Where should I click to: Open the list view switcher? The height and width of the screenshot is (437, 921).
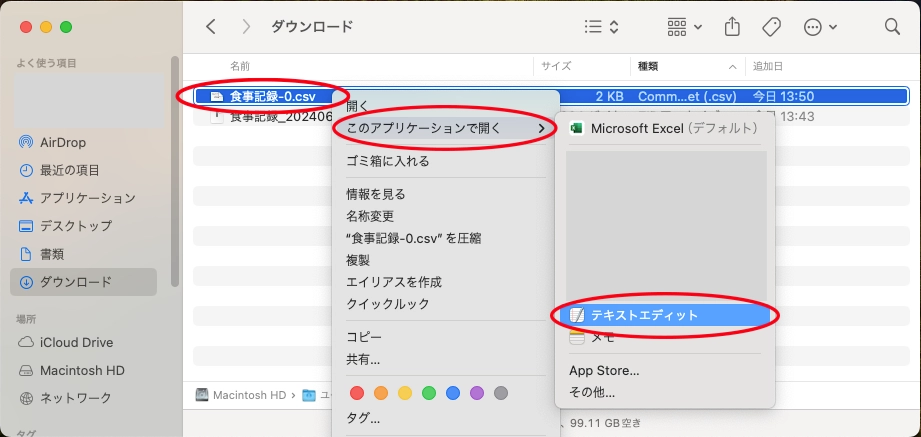601,26
